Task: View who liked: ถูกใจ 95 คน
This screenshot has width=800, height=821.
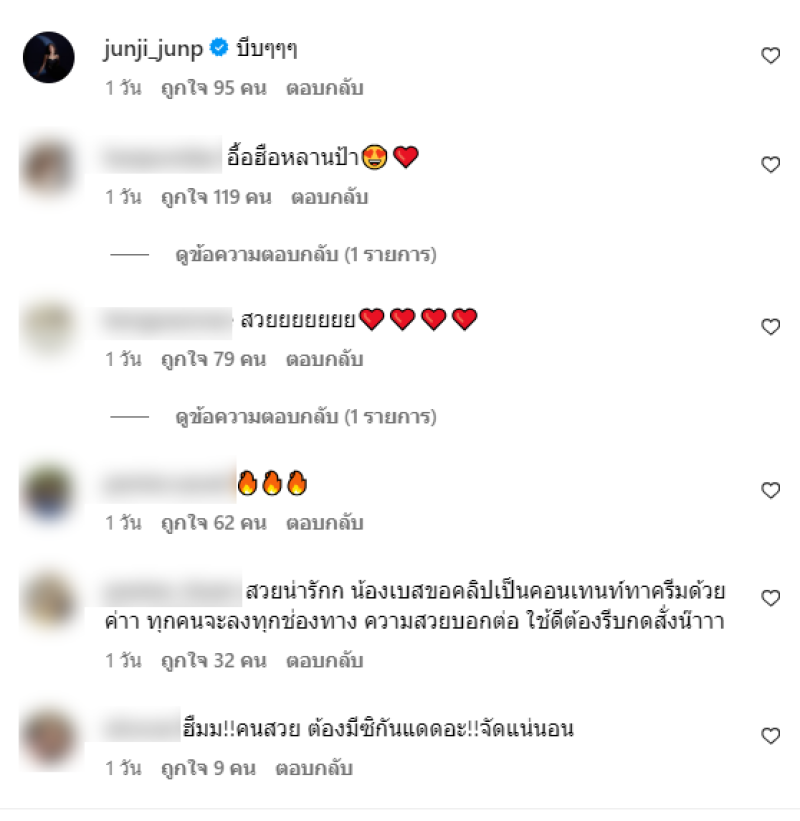Action: [x=214, y=88]
